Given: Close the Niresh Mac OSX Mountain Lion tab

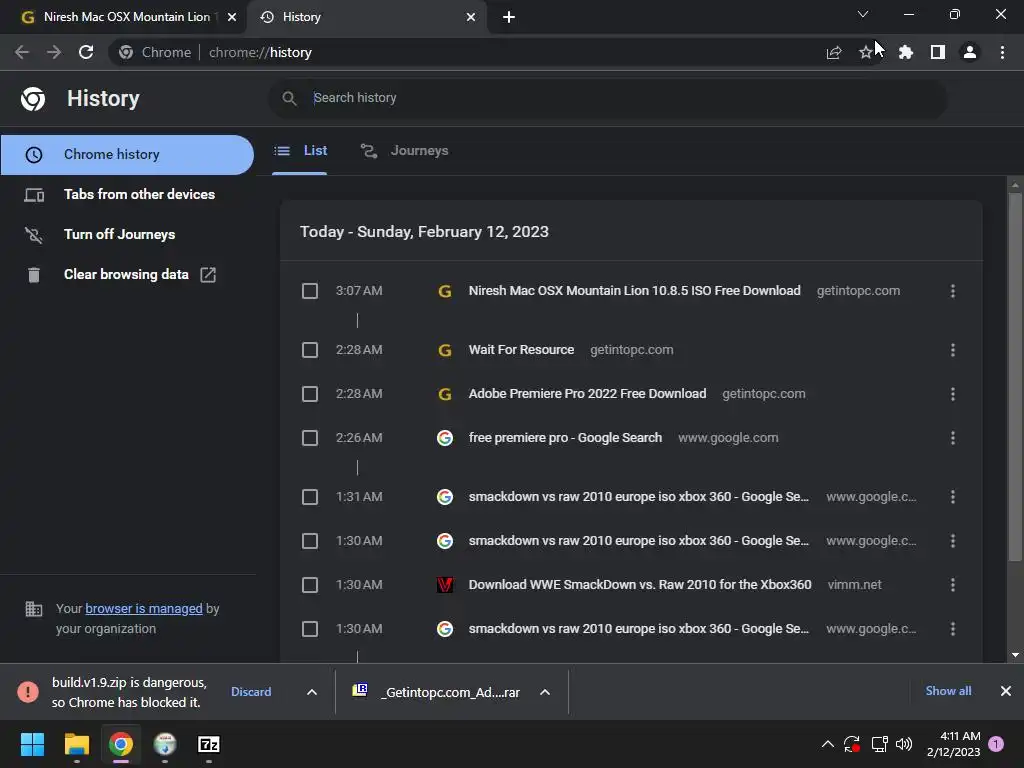Looking at the screenshot, I should click(x=232, y=17).
